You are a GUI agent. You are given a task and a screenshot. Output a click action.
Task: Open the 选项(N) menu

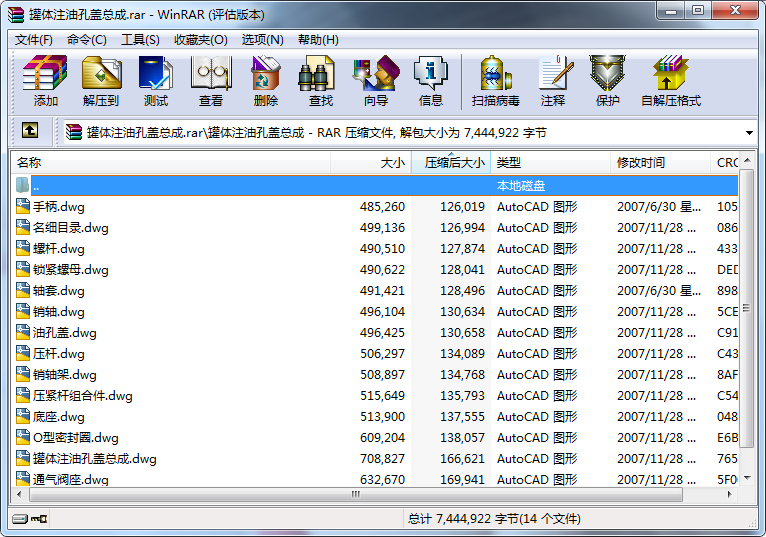click(262, 40)
